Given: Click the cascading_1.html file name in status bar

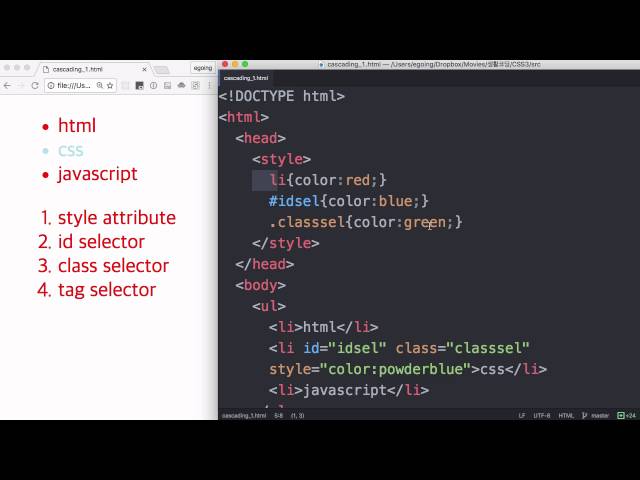Looking at the screenshot, I should (244, 416).
